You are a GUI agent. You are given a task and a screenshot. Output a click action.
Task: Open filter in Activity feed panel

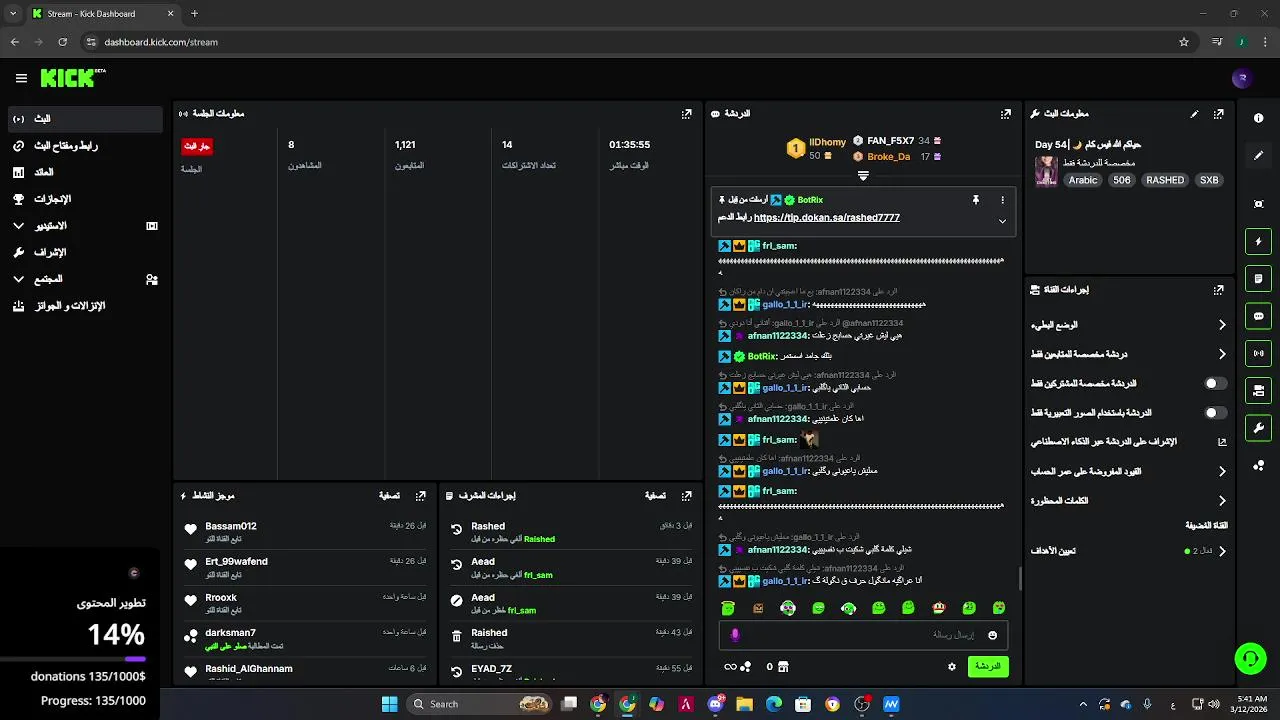[389, 496]
